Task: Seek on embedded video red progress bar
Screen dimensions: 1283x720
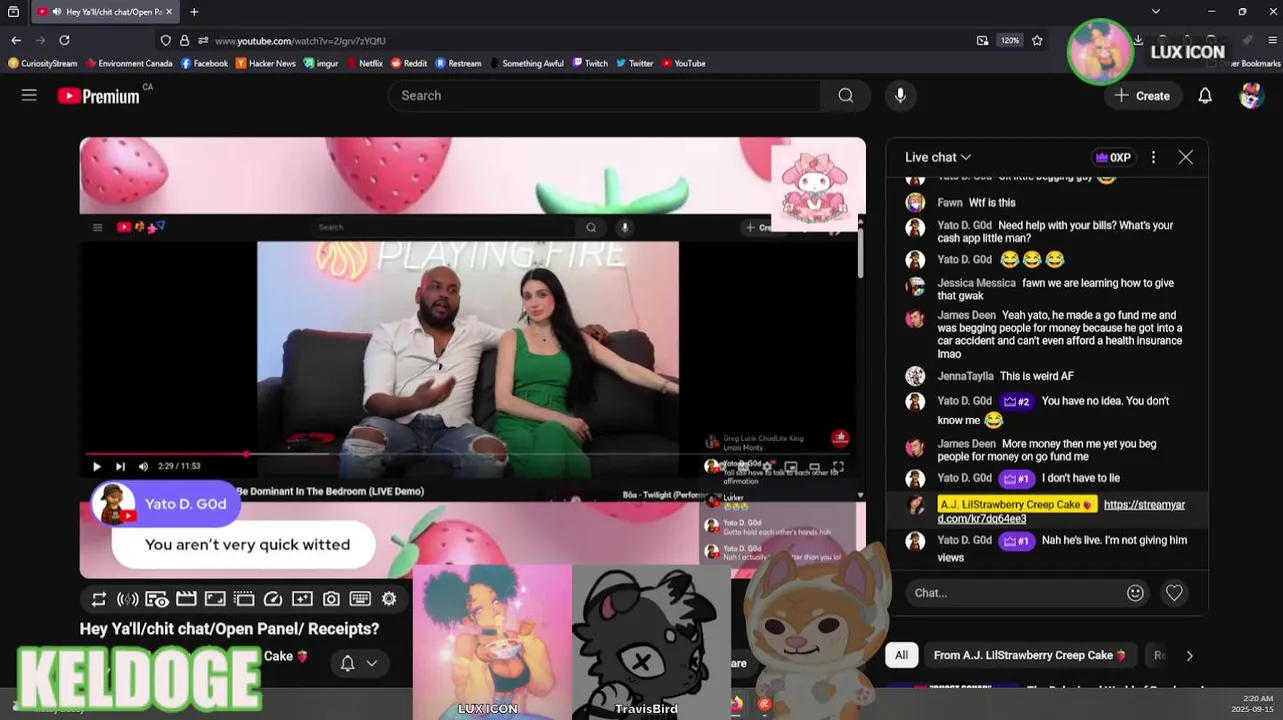Action: pos(468,454)
